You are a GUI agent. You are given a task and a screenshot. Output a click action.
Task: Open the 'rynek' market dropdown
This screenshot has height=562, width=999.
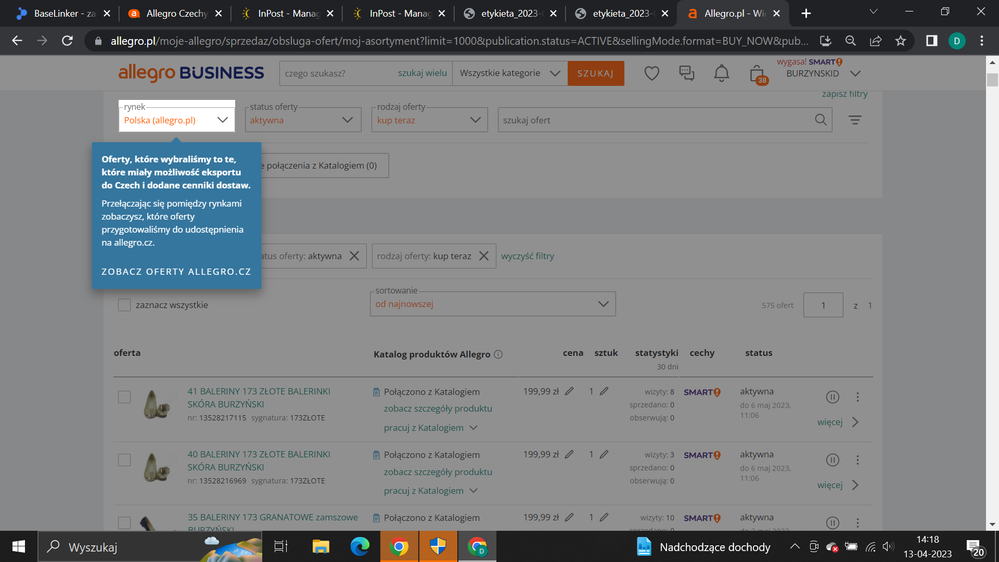(x=177, y=120)
